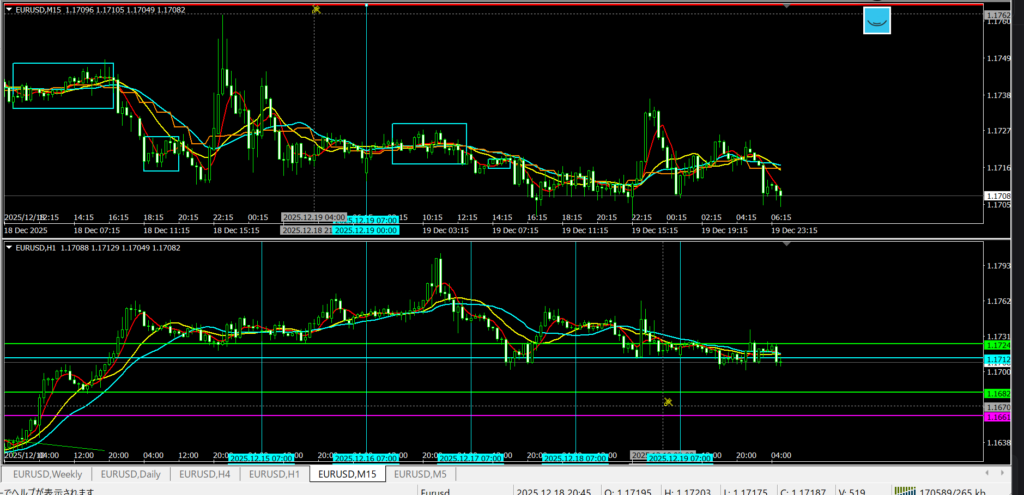Click the blue smiley Expert Advisor icon
The height and width of the screenshot is (495, 1024).
coord(876,20)
